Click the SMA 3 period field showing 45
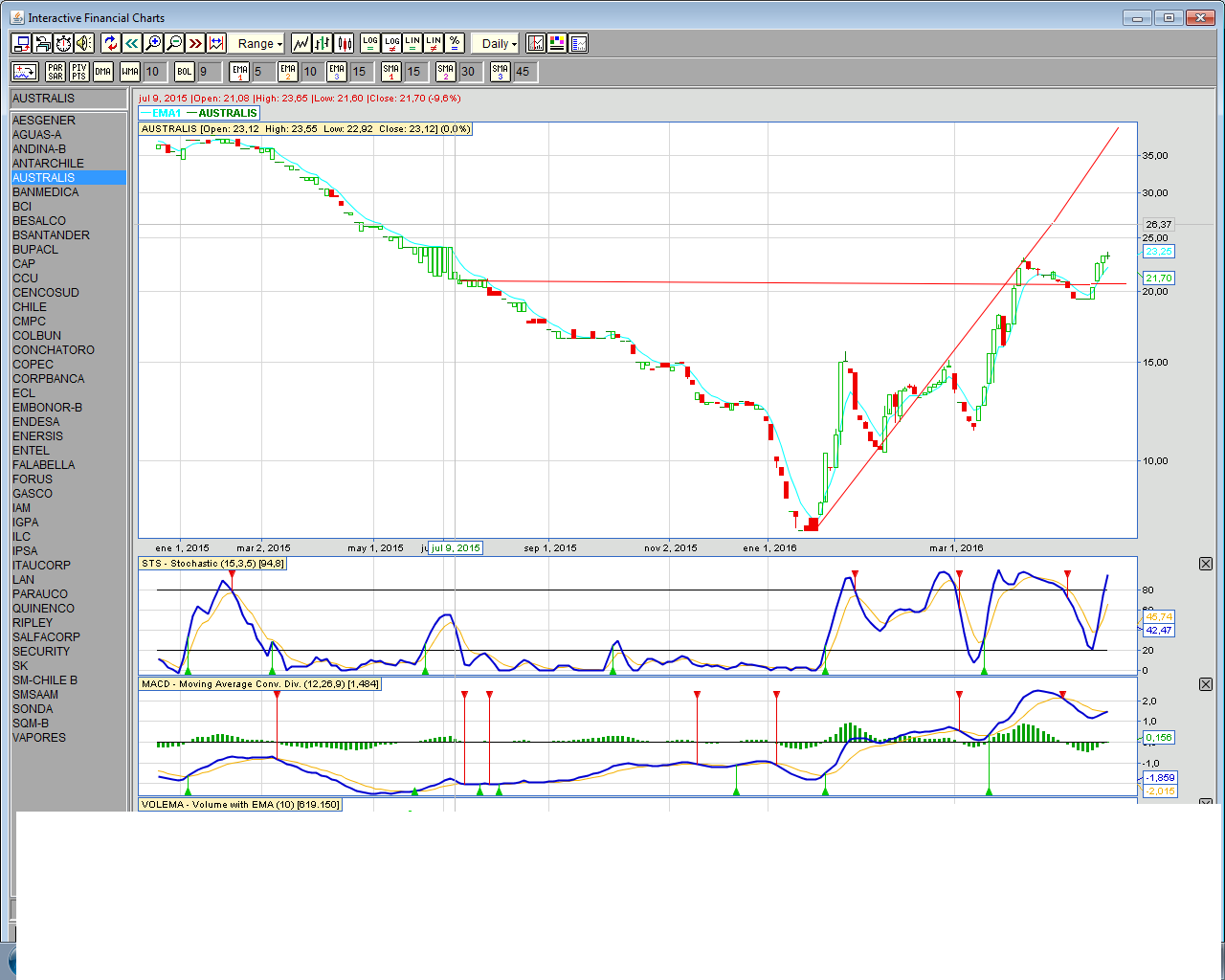 (x=524, y=72)
